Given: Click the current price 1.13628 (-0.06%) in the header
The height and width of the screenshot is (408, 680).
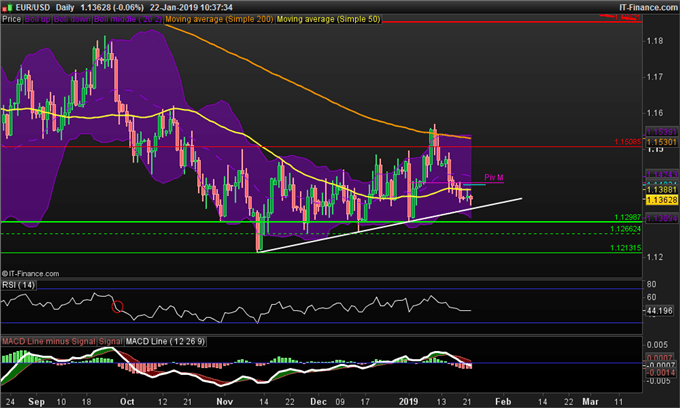Looking at the screenshot, I should coord(112,7).
